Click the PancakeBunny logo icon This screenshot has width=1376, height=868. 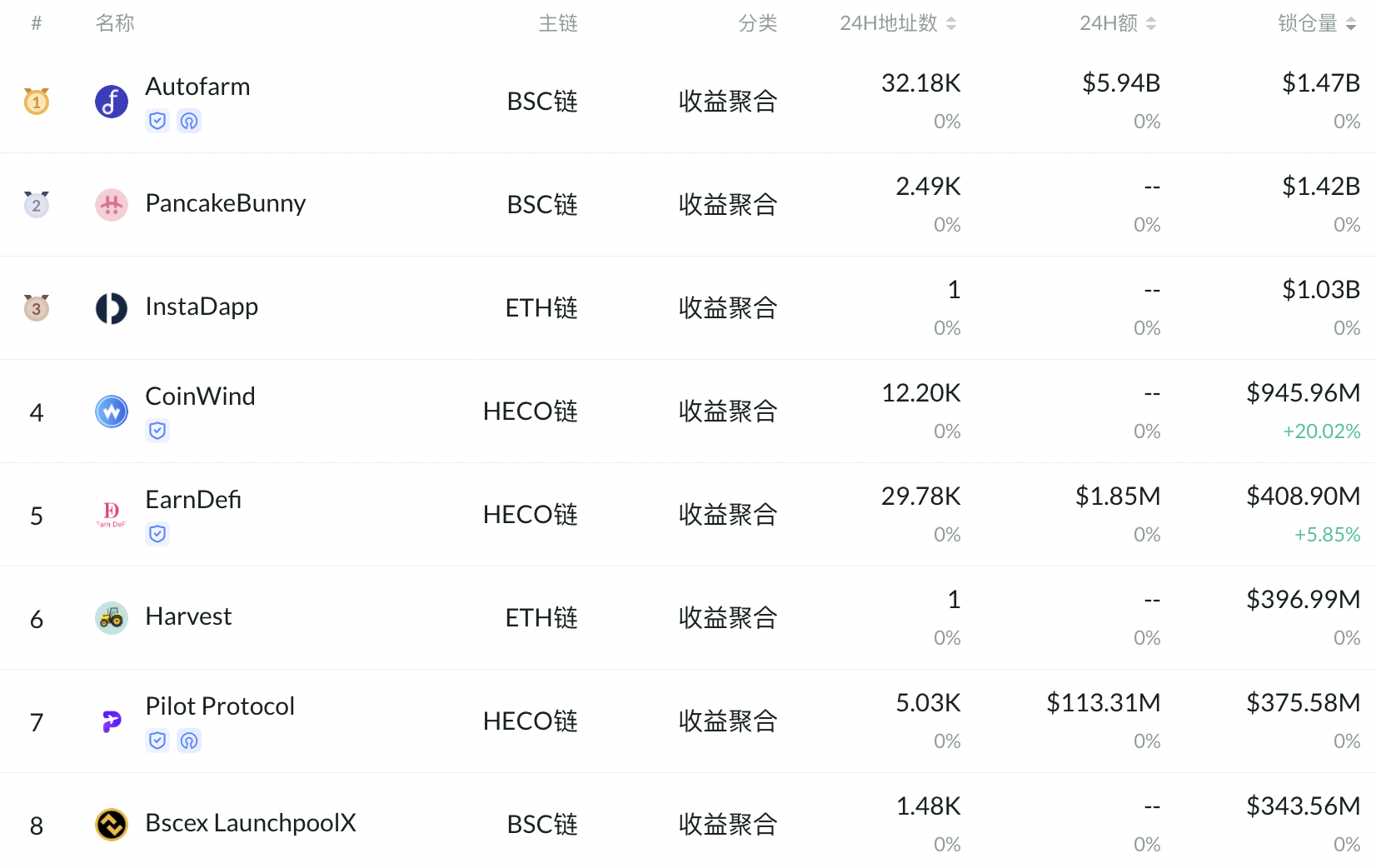pos(111,204)
